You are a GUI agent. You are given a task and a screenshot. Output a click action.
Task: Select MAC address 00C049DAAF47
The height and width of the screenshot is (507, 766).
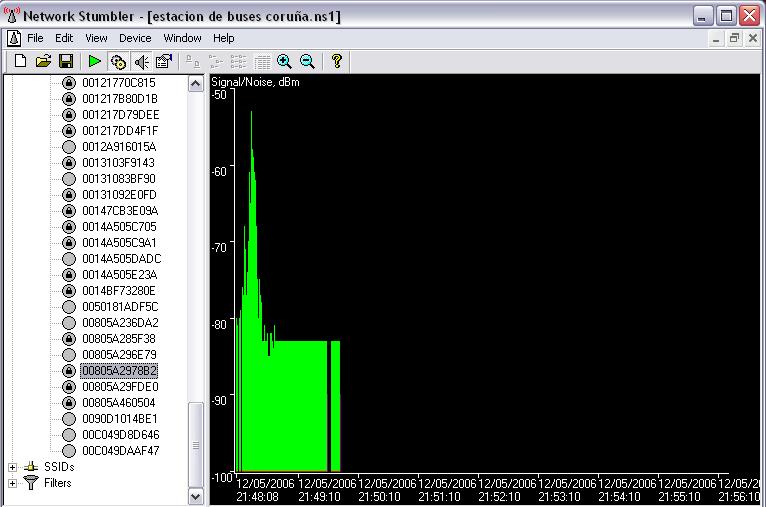coord(121,451)
